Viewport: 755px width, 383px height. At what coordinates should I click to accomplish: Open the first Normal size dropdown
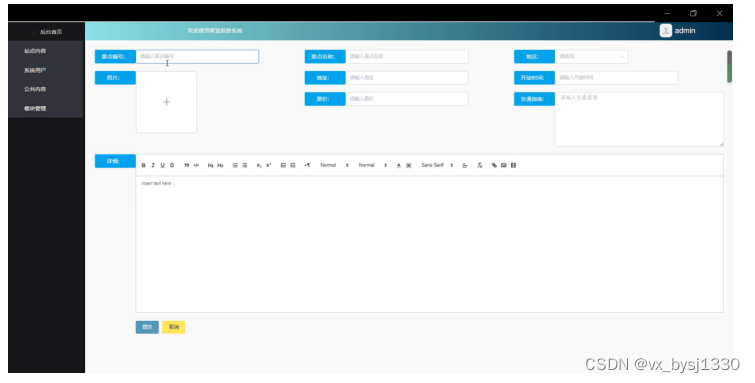[334, 165]
